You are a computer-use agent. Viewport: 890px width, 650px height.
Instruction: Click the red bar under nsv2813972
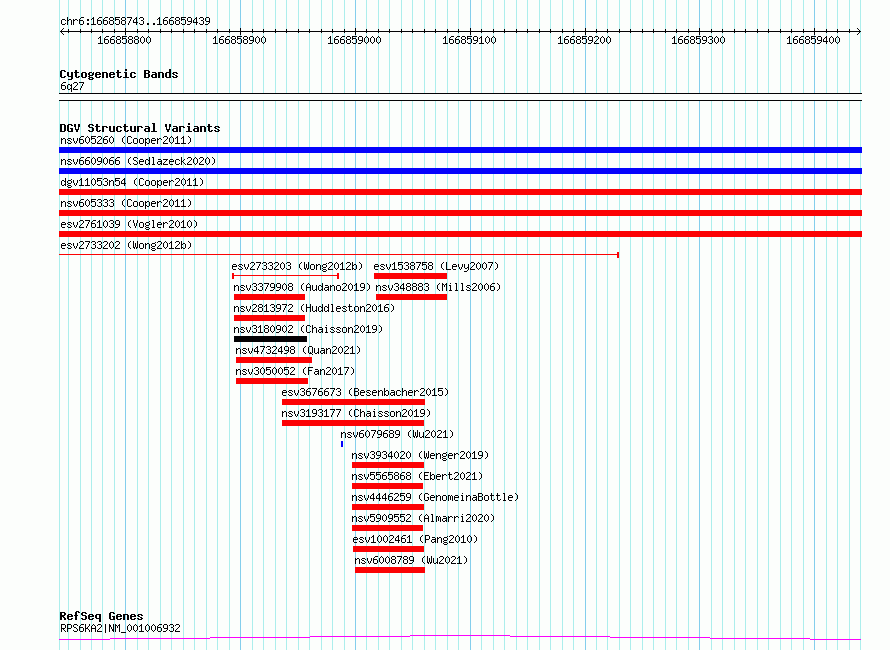coord(270,318)
